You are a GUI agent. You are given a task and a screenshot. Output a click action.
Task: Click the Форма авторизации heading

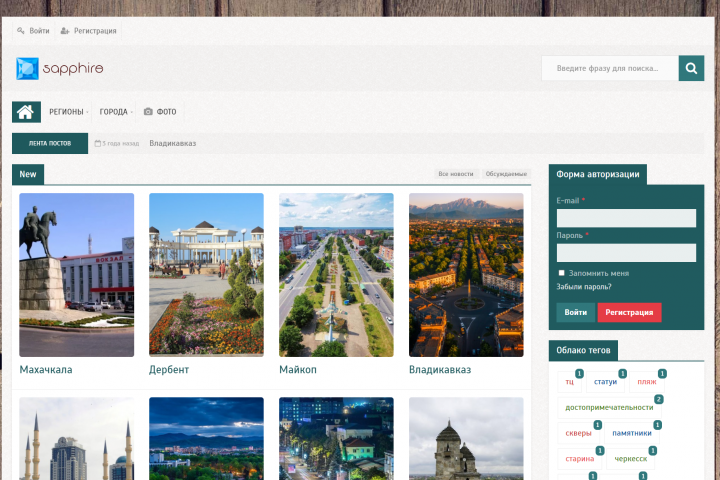[x=598, y=174]
